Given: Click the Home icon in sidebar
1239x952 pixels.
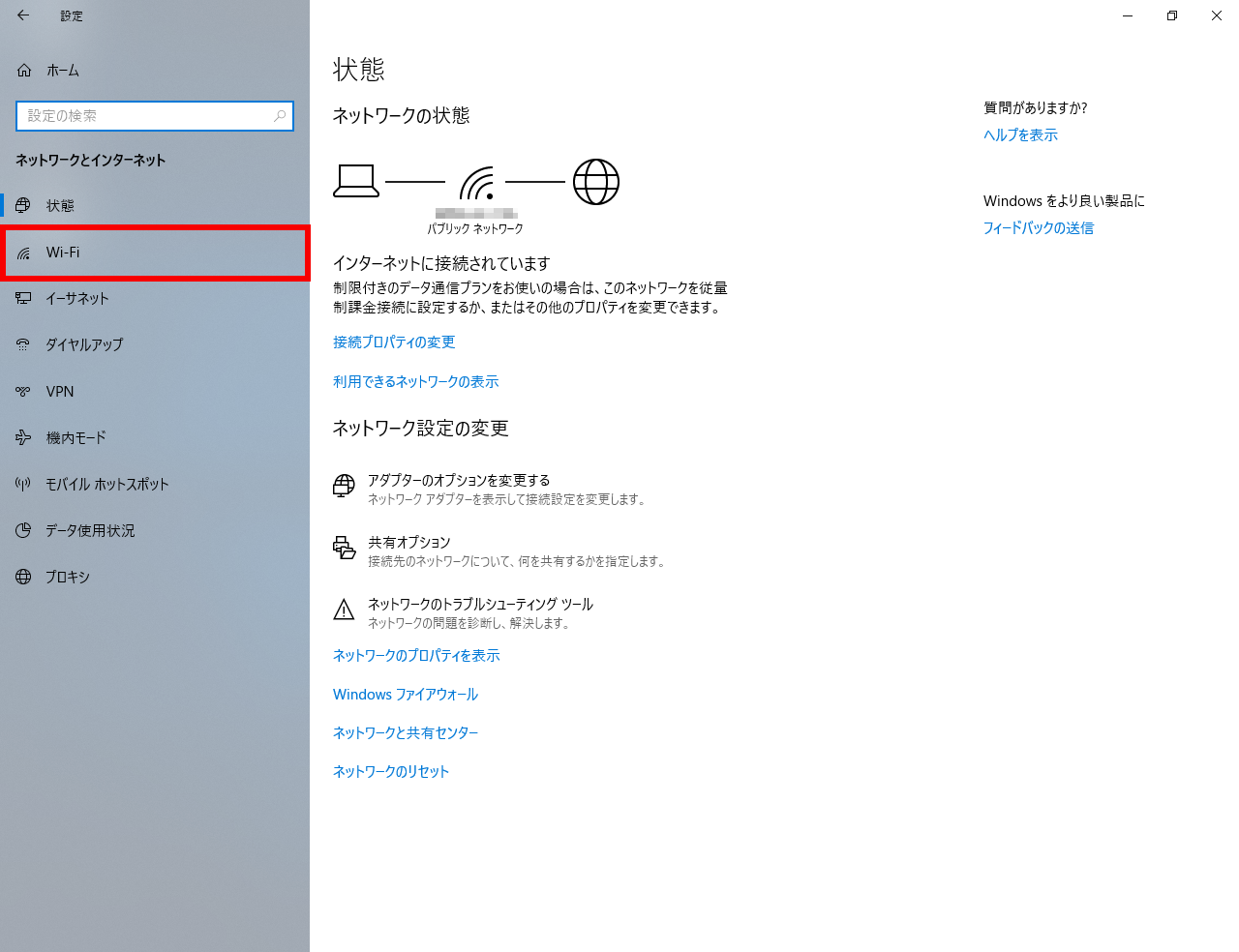Looking at the screenshot, I should point(24,71).
